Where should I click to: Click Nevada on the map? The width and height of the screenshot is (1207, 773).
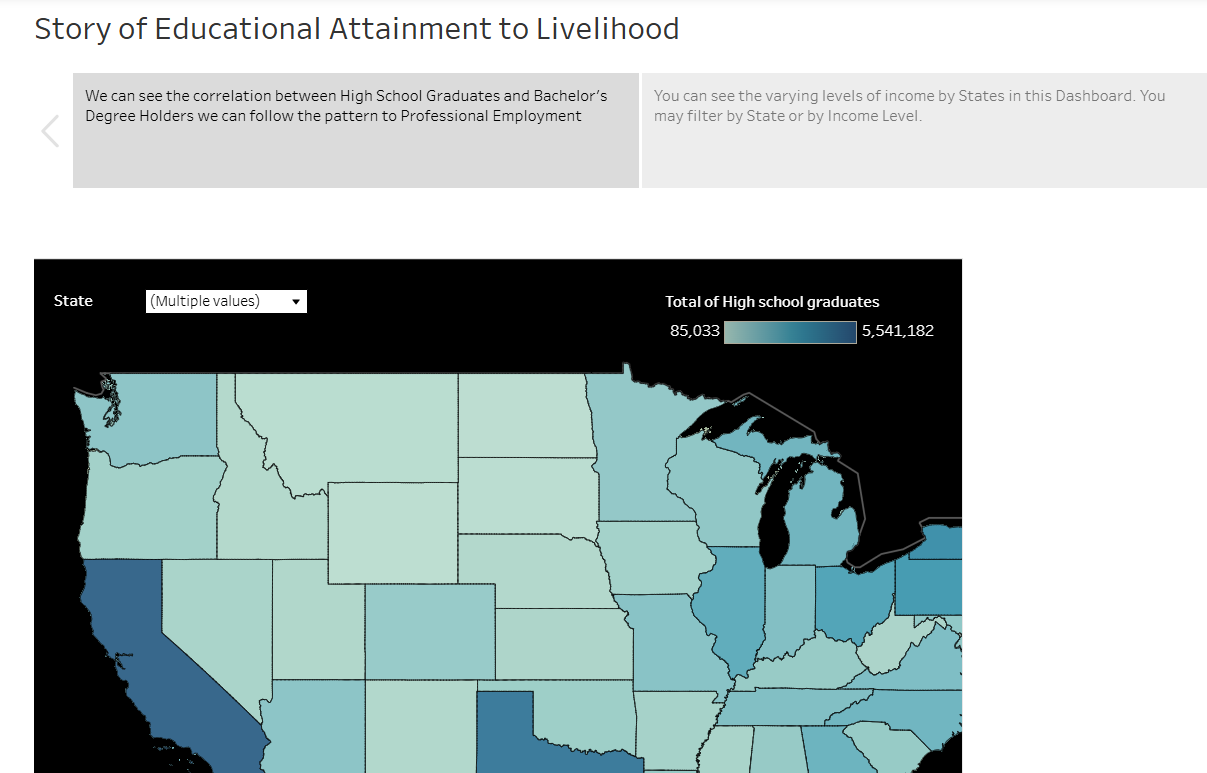coord(215,620)
